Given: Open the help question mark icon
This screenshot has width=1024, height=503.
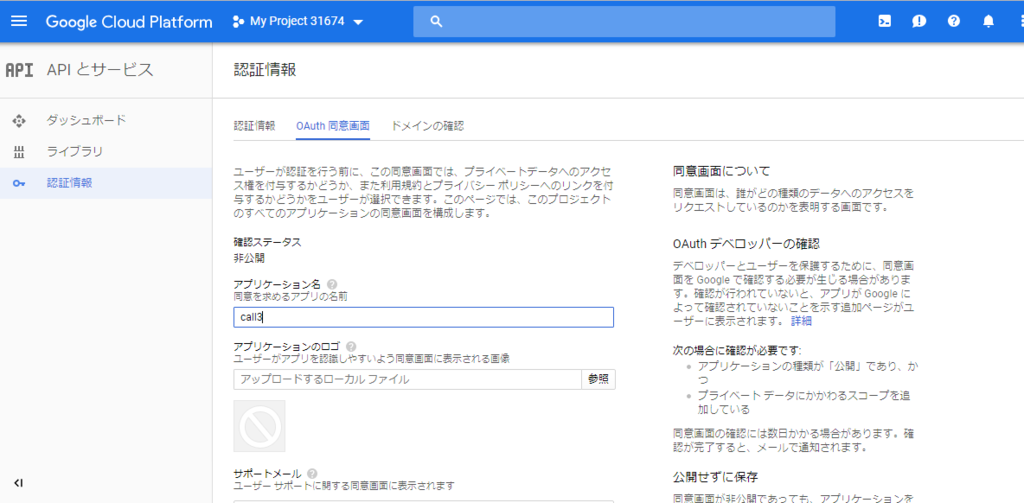Looking at the screenshot, I should [x=953, y=21].
